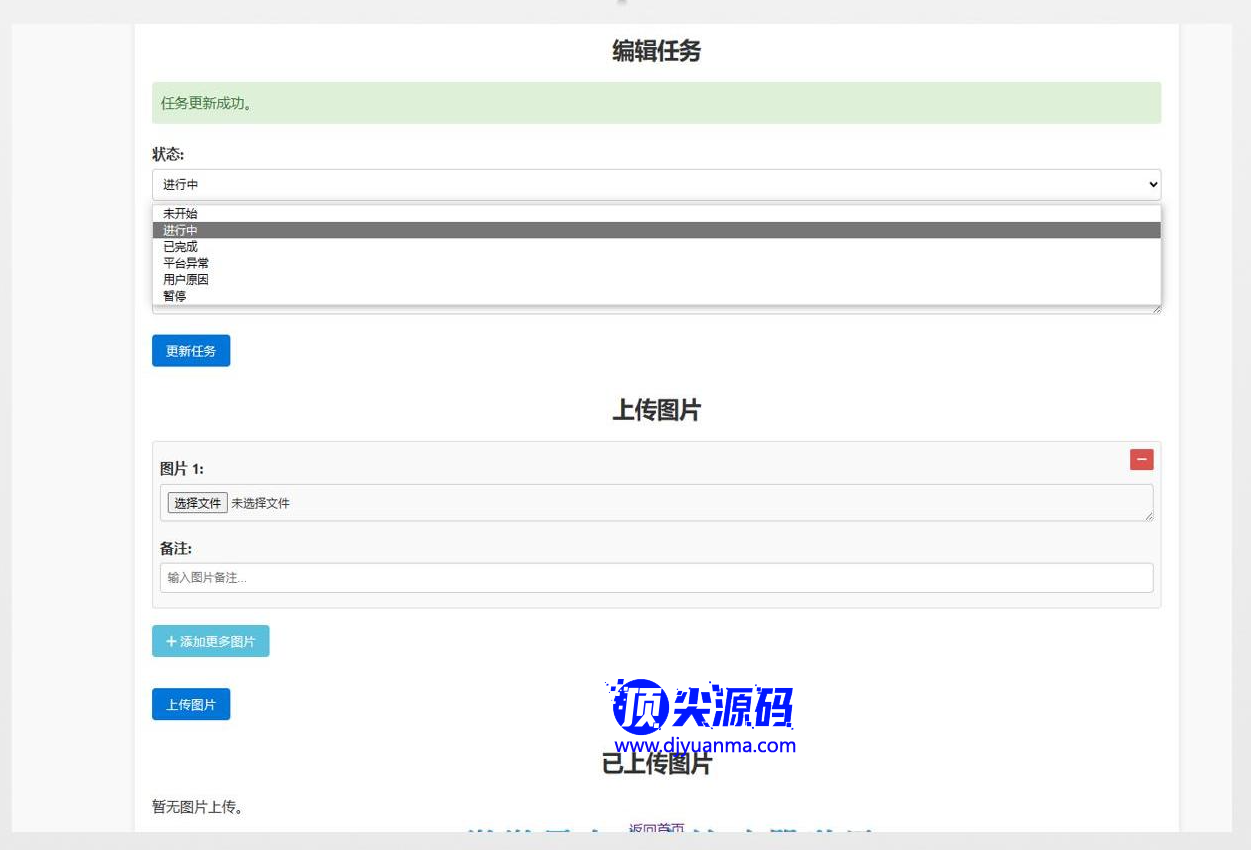Click resize handle below status dropdown list
1251x850 pixels.
pyautogui.click(x=1156, y=309)
